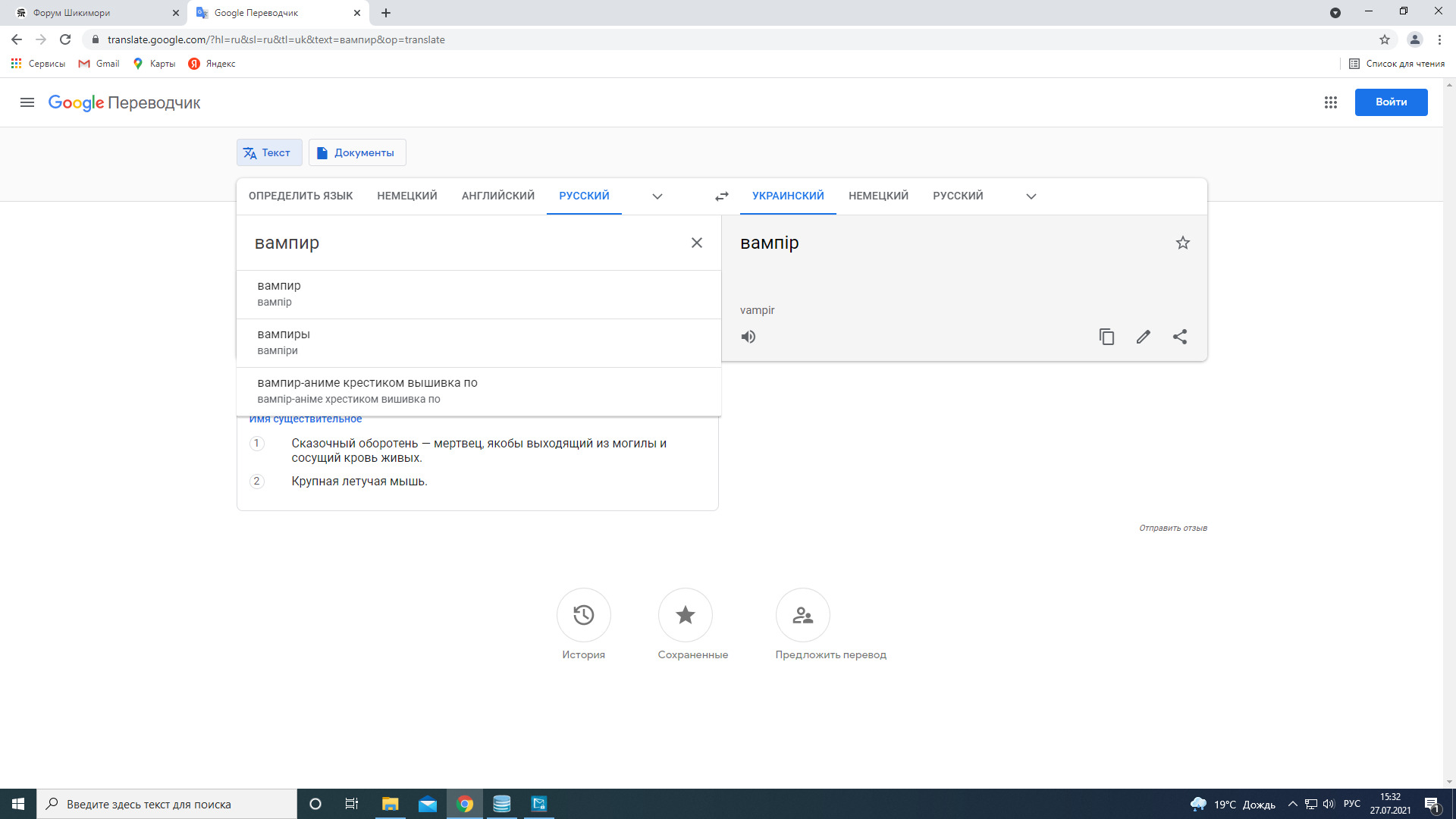The width and height of the screenshot is (1456, 819).
Task: Open the История history button
Action: (583, 615)
